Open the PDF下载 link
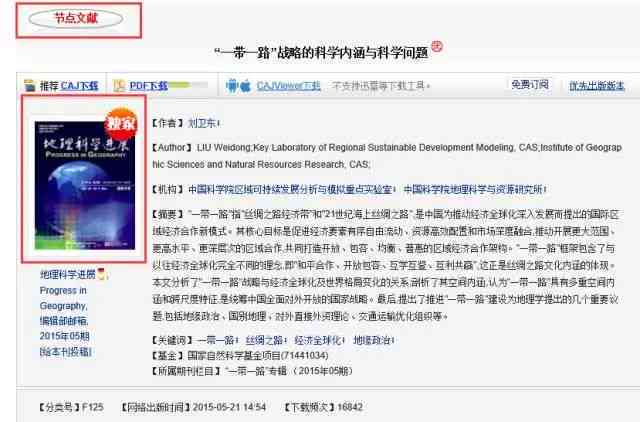The width and height of the screenshot is (640, 422). click(x=149, y=86)
